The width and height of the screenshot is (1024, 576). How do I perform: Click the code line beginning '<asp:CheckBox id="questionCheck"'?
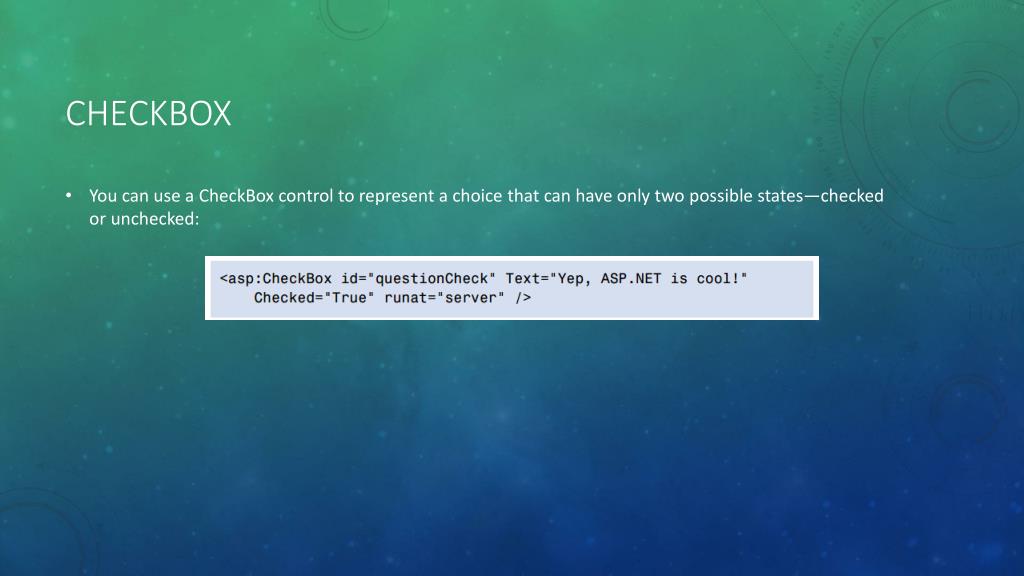click(x=483, y=279)
